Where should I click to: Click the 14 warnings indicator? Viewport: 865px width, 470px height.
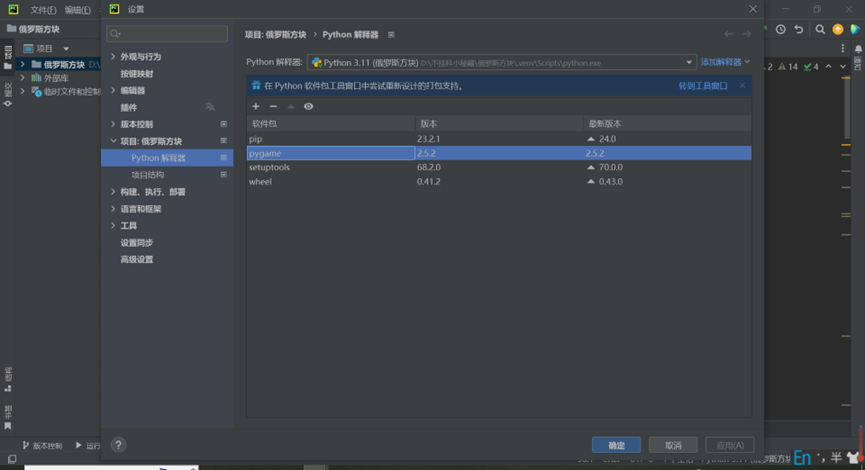click(x=788, y=67)
